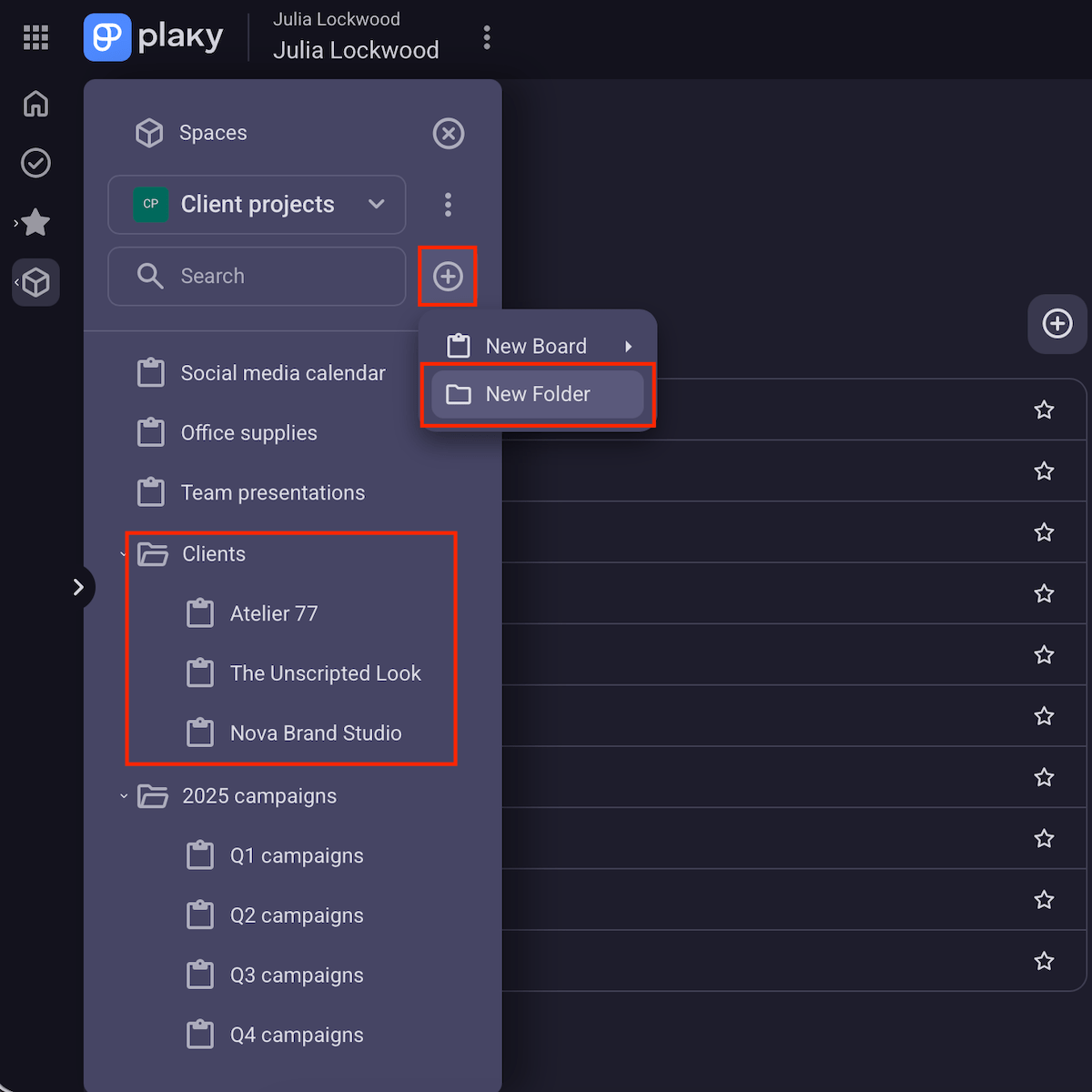The height and width of the screenshot is (1092, 1092).
Task: Open the New Board submenu
Action: [537, 346]
